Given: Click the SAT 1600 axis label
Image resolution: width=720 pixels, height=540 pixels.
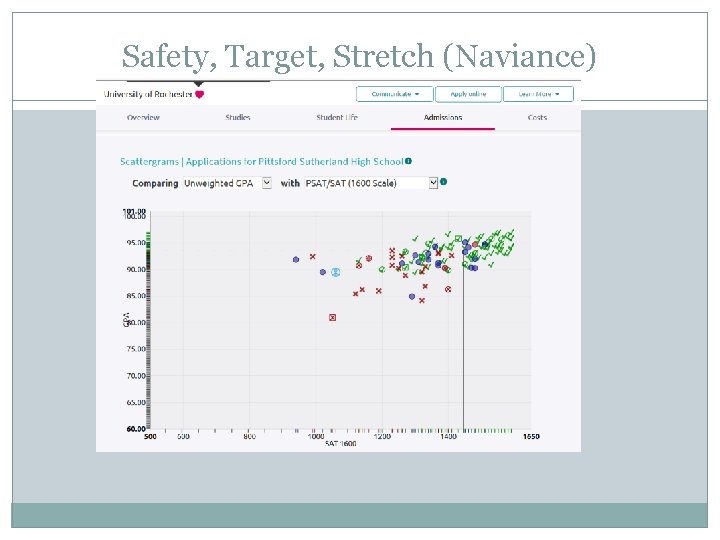Looking at the screenshot, I should (340, 444).
